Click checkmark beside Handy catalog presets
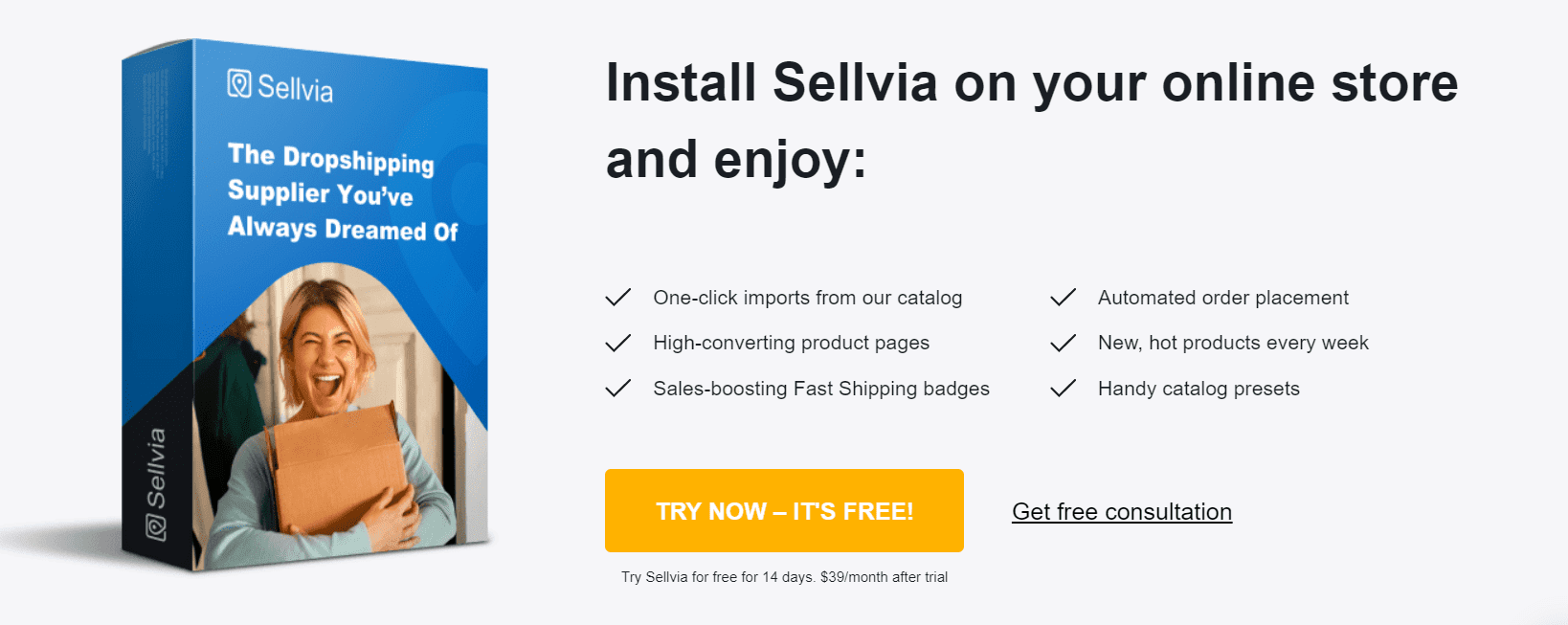This screenshot has height=625, width=1568. [x=1063, y=389]
